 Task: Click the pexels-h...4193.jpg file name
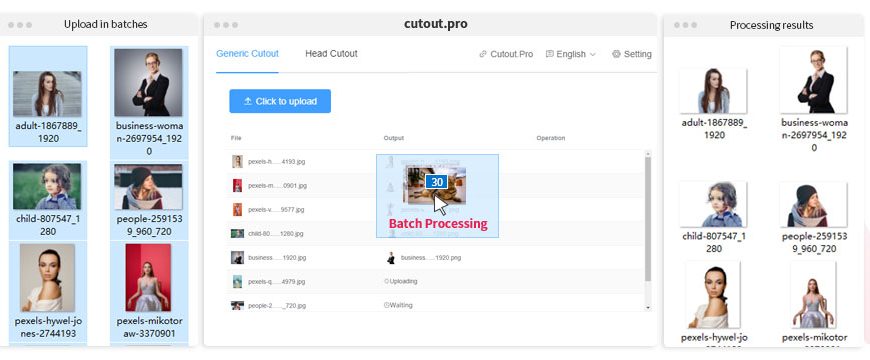276,162
